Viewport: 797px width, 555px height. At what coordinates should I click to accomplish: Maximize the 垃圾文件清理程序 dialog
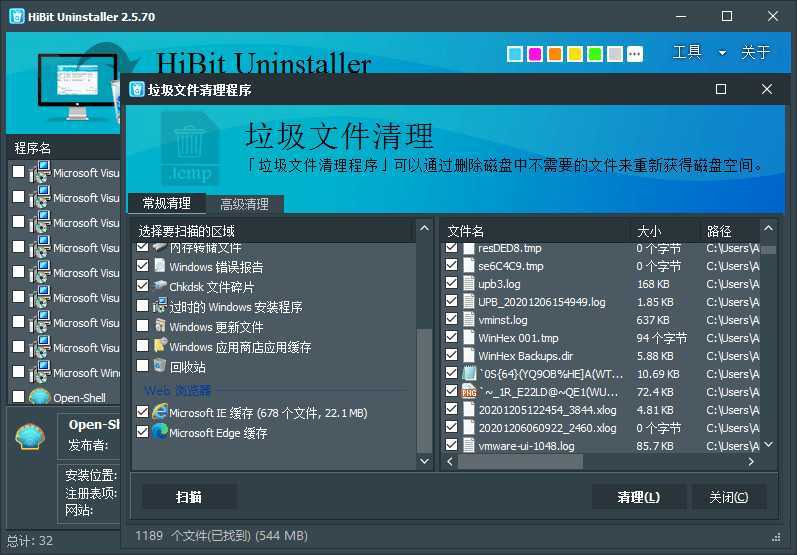coord(721,89)
